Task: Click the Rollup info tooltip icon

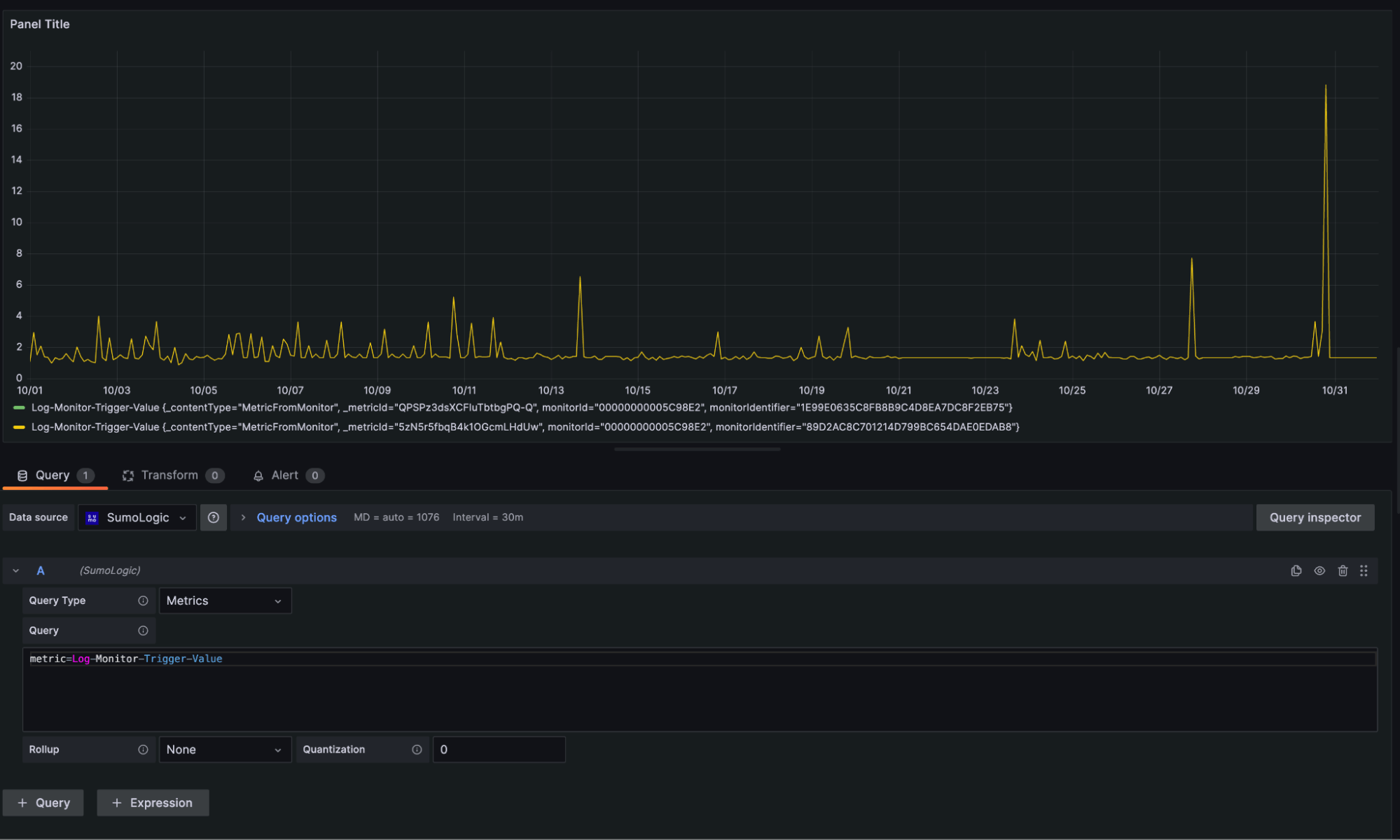Action: point(142,749)
